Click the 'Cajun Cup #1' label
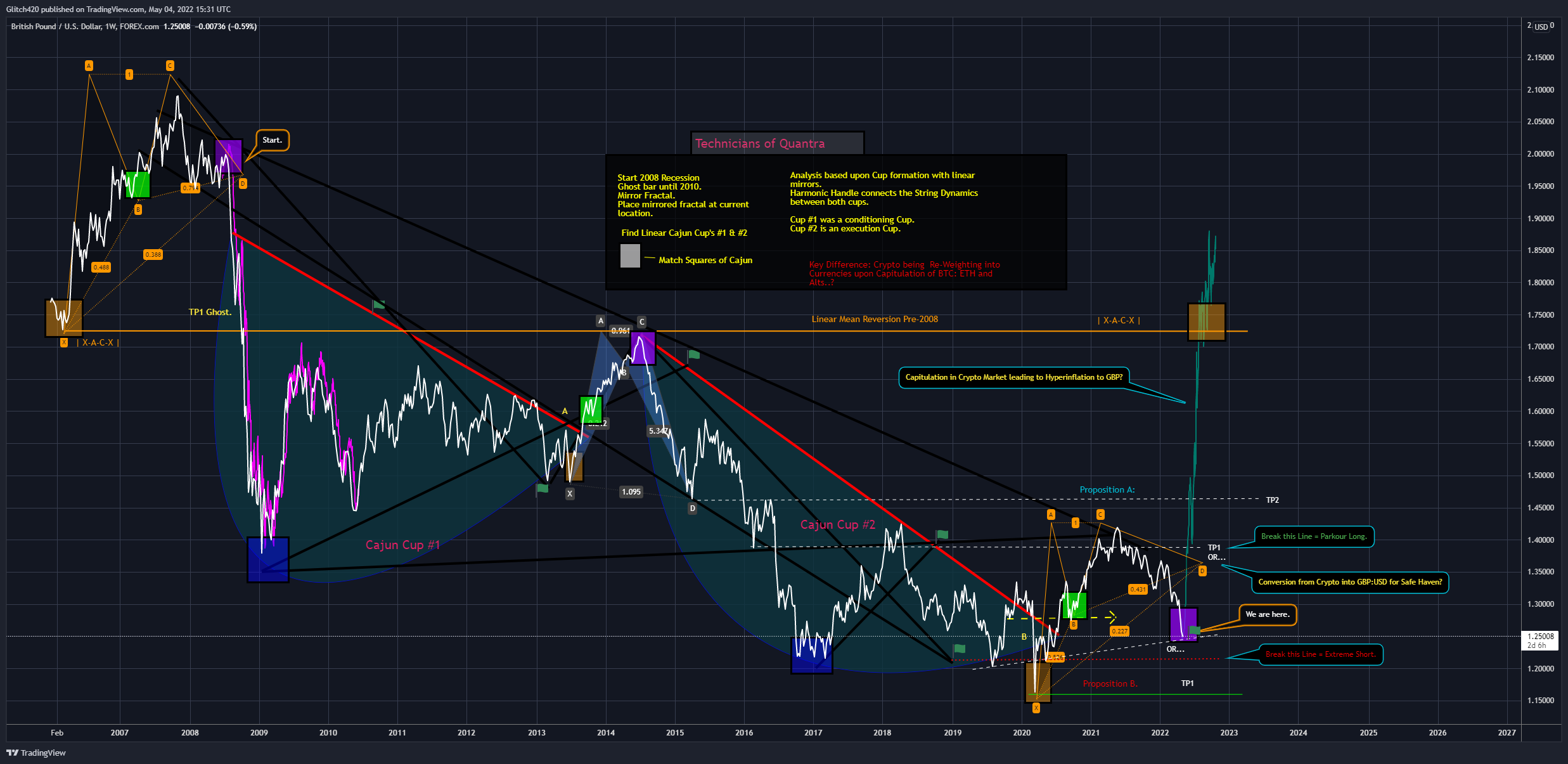Image resolution: width=1568 pixels, height=764 pixels. tap(402, 545)
